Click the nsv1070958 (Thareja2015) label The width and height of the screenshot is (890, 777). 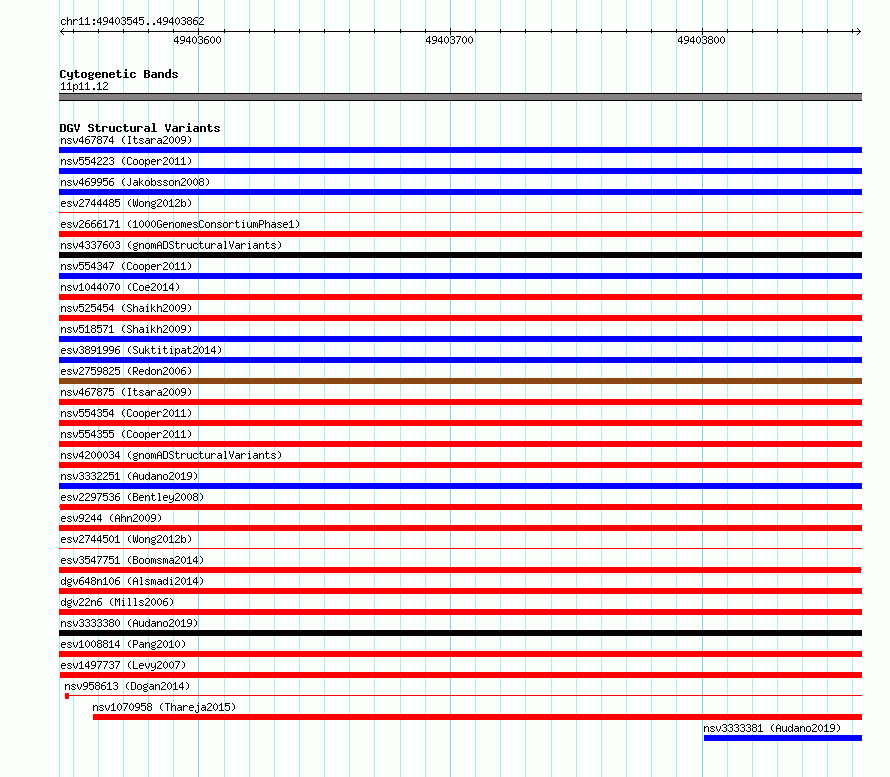[164, 707]
